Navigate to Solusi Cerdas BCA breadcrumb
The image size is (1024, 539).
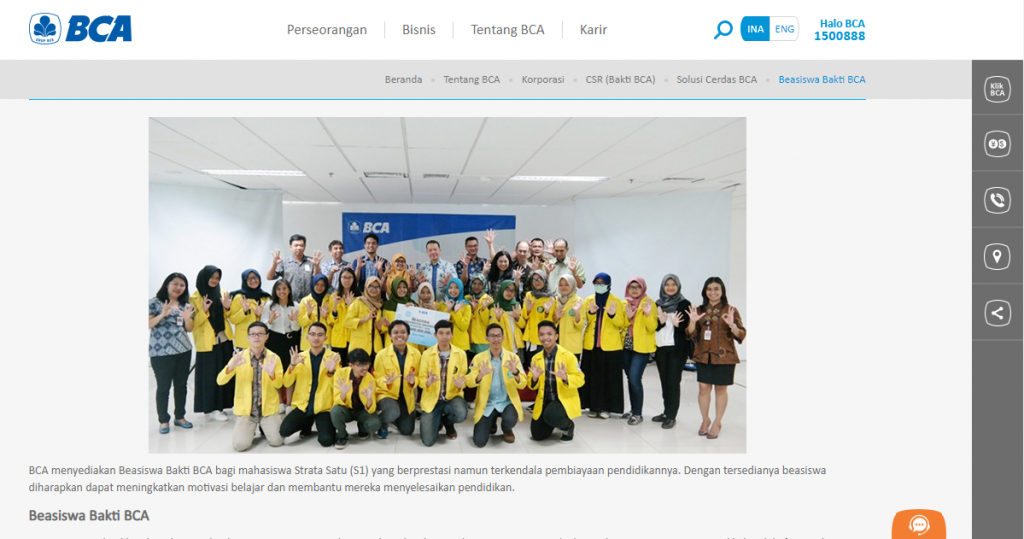(x=716, y=79)
